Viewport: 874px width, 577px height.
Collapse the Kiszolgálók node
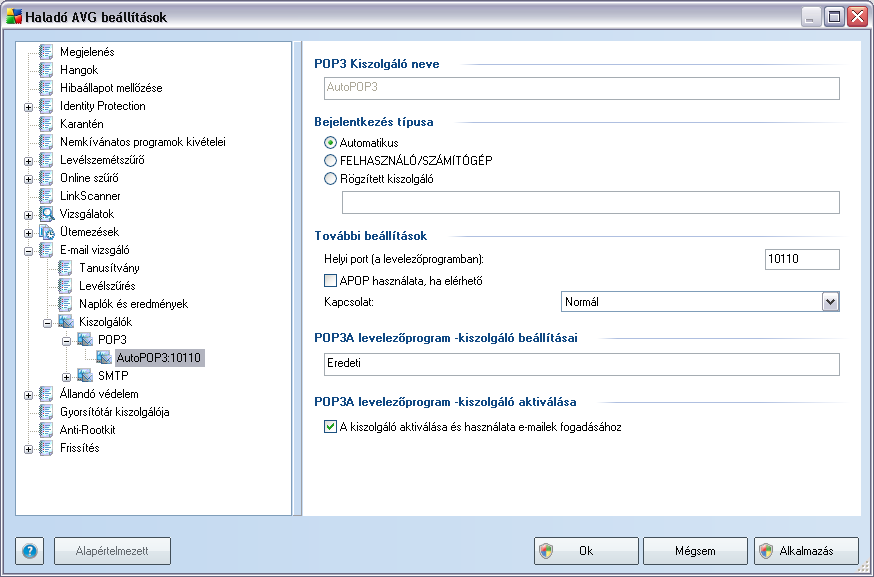coord(47,323)
